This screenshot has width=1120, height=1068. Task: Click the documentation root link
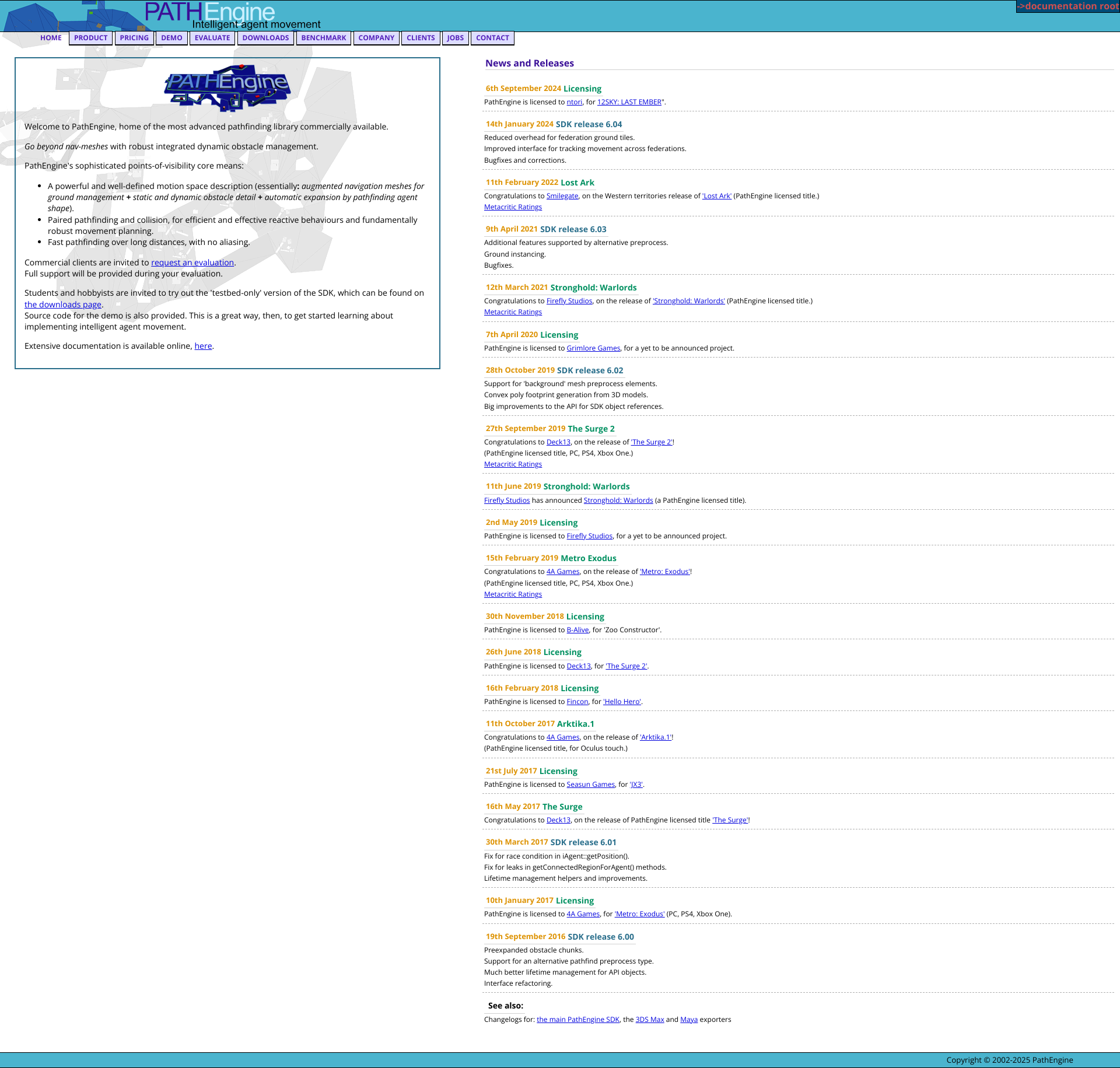1068,6
